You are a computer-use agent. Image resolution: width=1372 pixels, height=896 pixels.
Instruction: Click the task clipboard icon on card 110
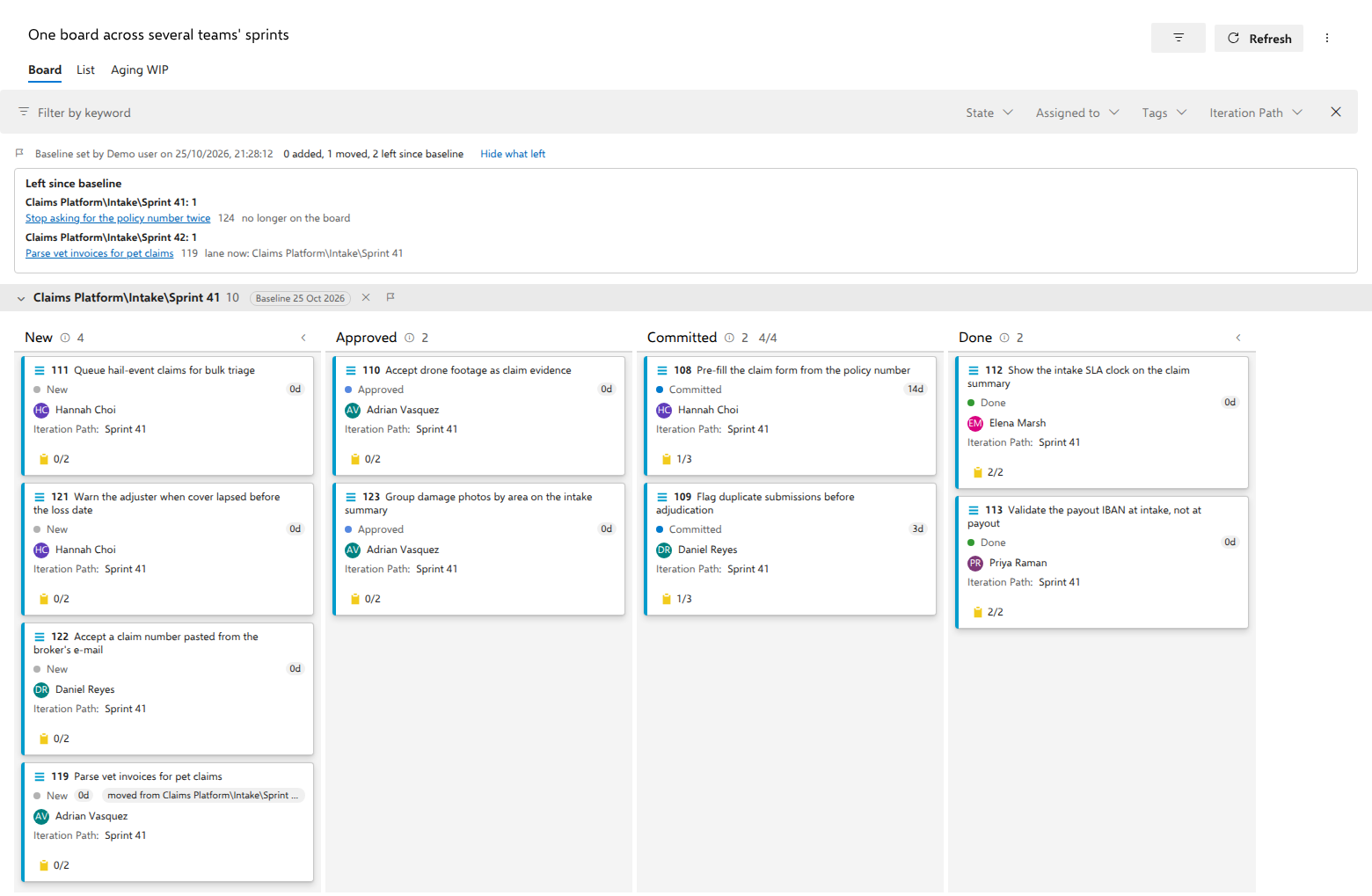(x=355, y=459)
